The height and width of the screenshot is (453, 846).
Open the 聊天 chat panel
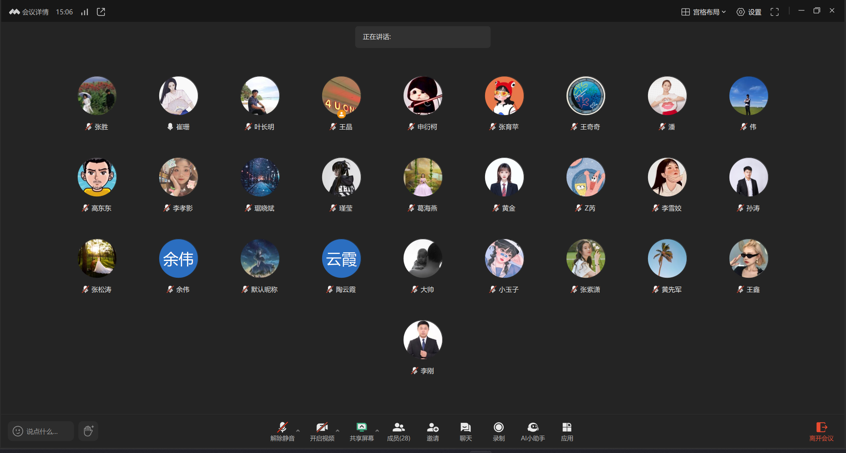click(x=466, y=431)
